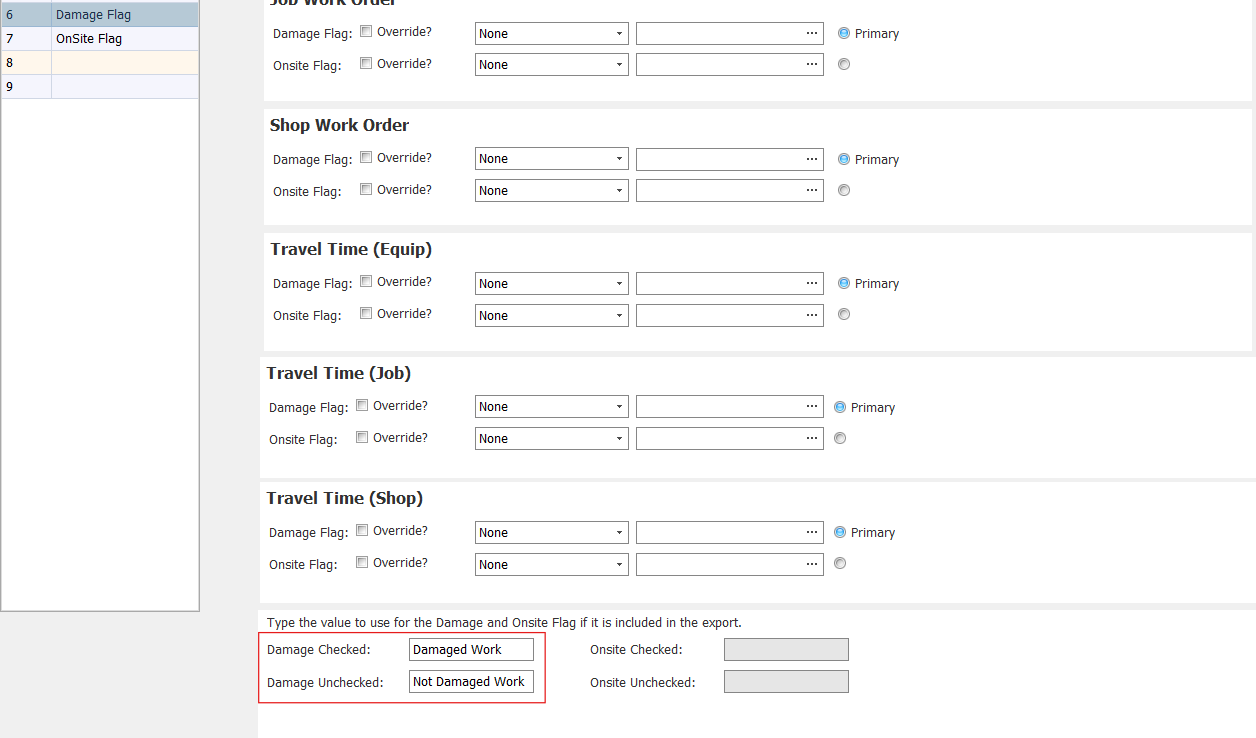Open the browse ellipsis for Shop Work Order Damage Flag

tap(812, 158)
